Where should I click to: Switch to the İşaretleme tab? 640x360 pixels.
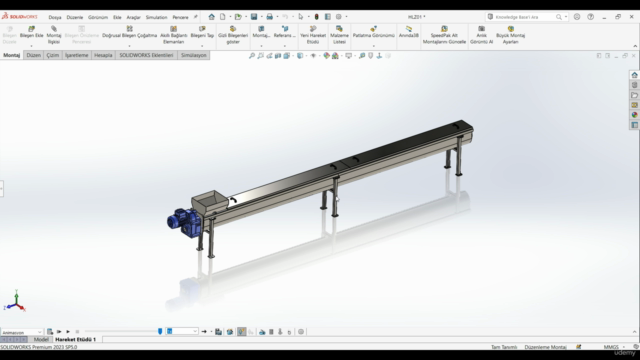pos(77,55)
